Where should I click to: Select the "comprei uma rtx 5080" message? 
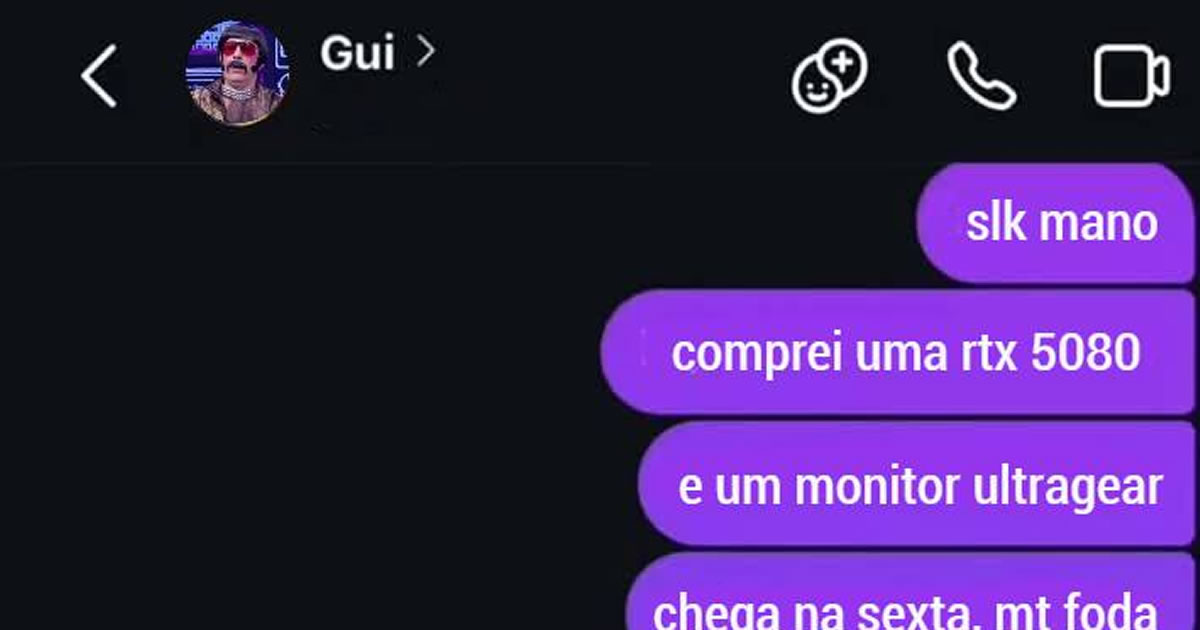click(897, 352)
